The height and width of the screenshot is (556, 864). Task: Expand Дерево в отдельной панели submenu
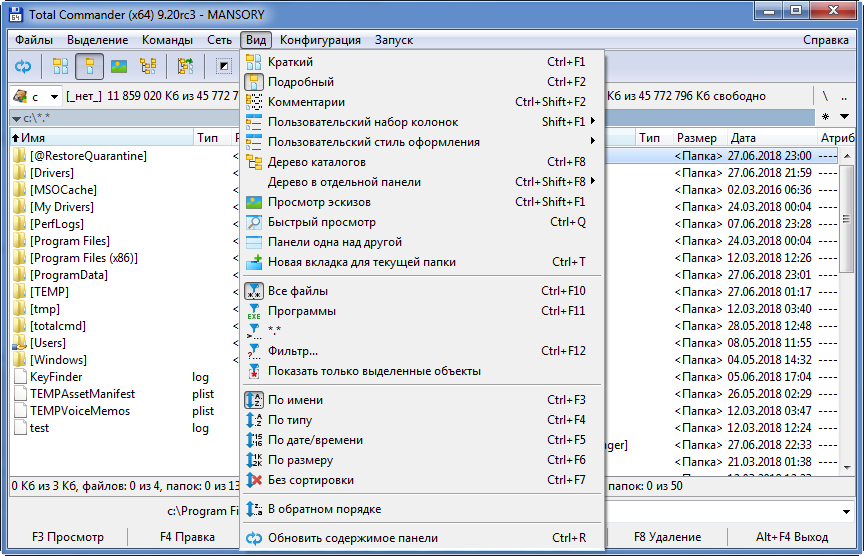[x=423, y=182]
